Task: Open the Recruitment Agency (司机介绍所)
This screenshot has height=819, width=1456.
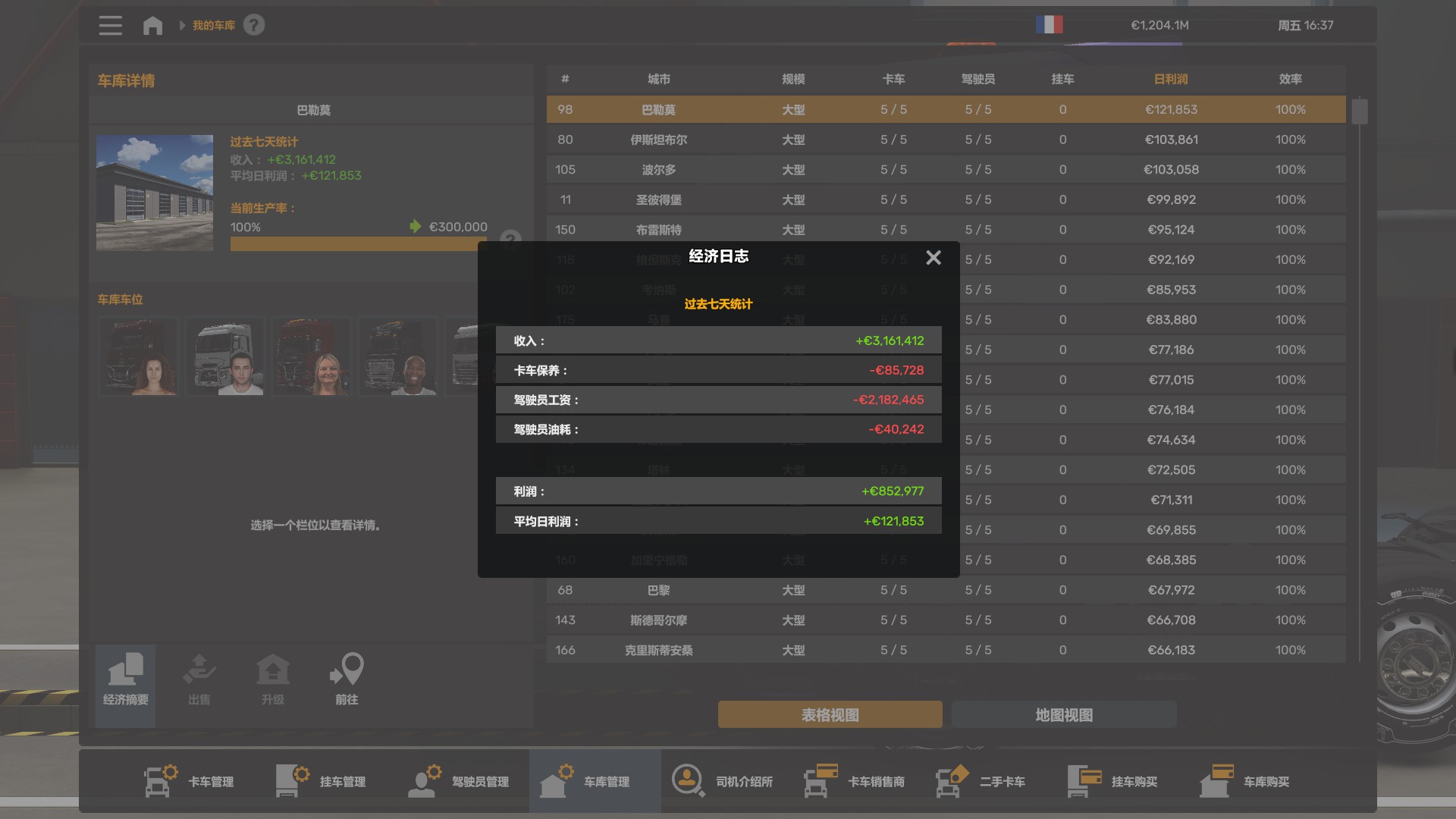Action: tap(722, 781)
